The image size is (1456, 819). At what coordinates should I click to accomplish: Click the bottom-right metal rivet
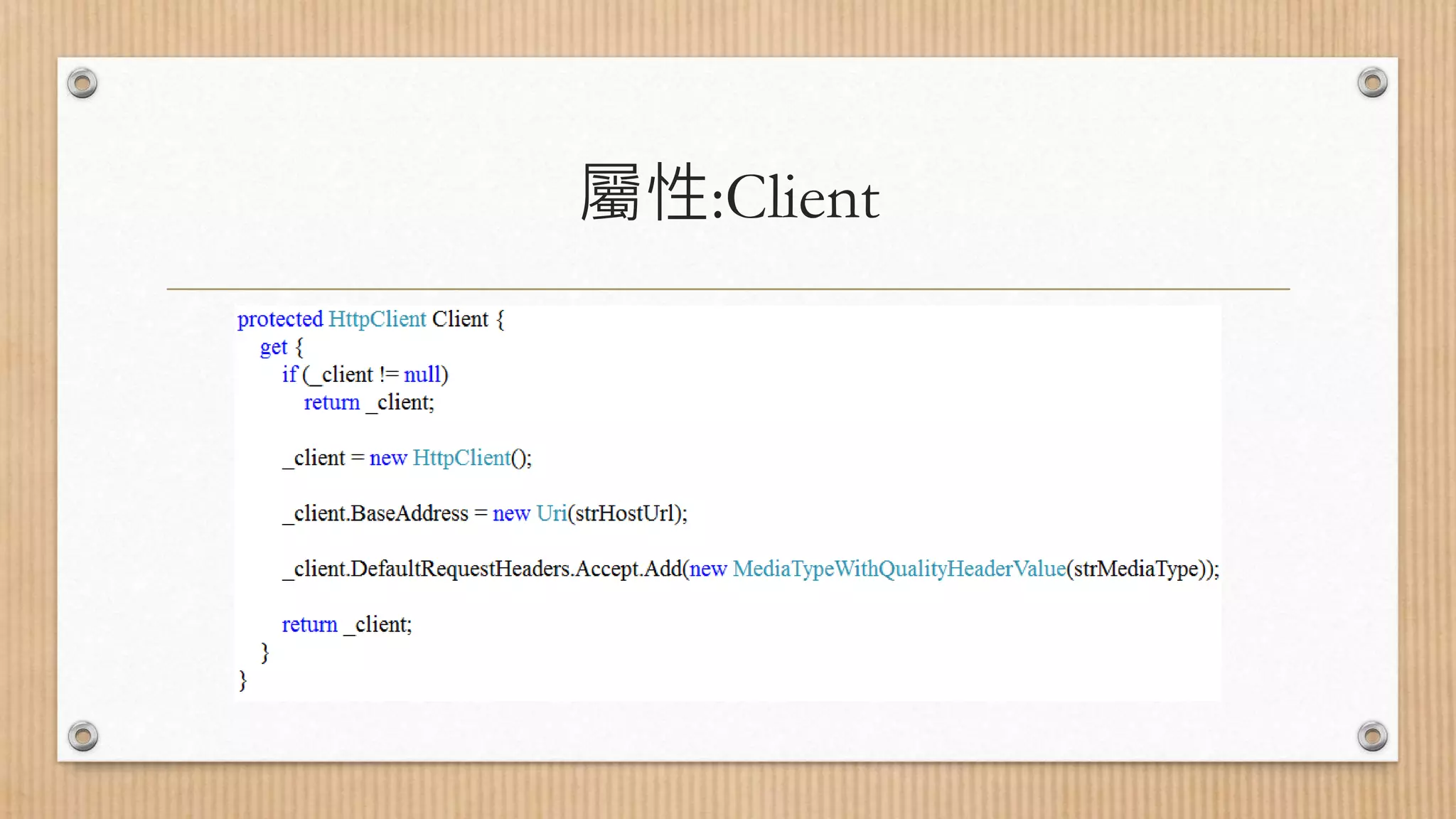[1372, 736]
